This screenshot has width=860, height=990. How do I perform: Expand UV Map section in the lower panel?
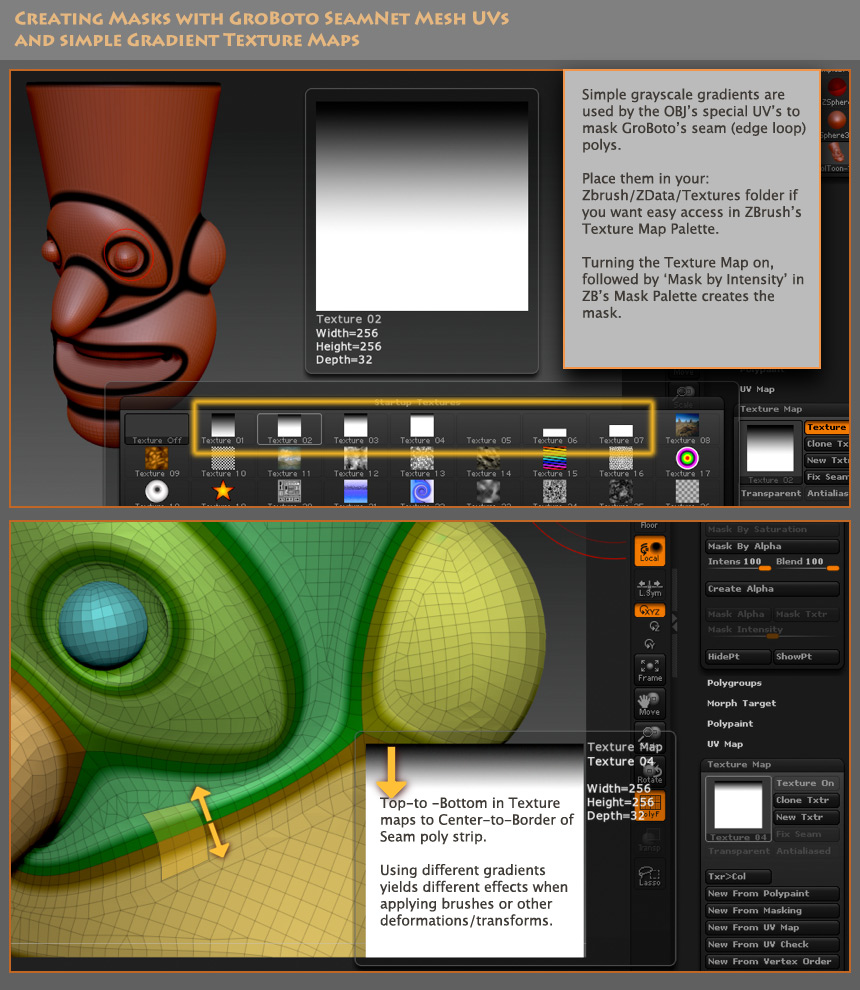pyautogui.click(x=725, y=744)
